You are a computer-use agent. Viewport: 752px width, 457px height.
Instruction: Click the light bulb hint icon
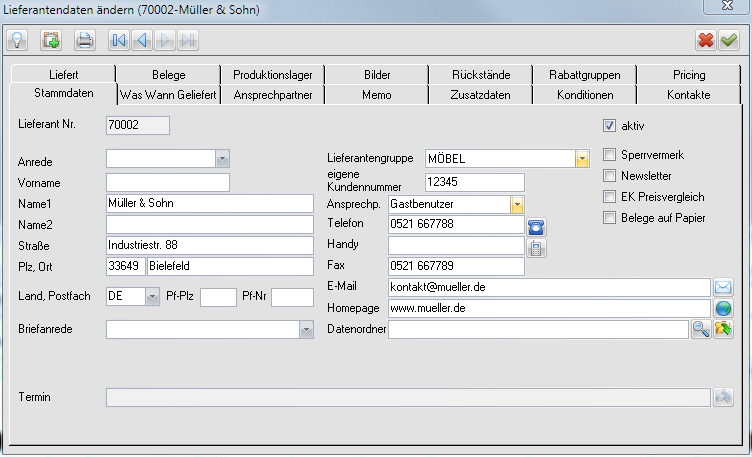pyautogui.click(x=17, y=40)
